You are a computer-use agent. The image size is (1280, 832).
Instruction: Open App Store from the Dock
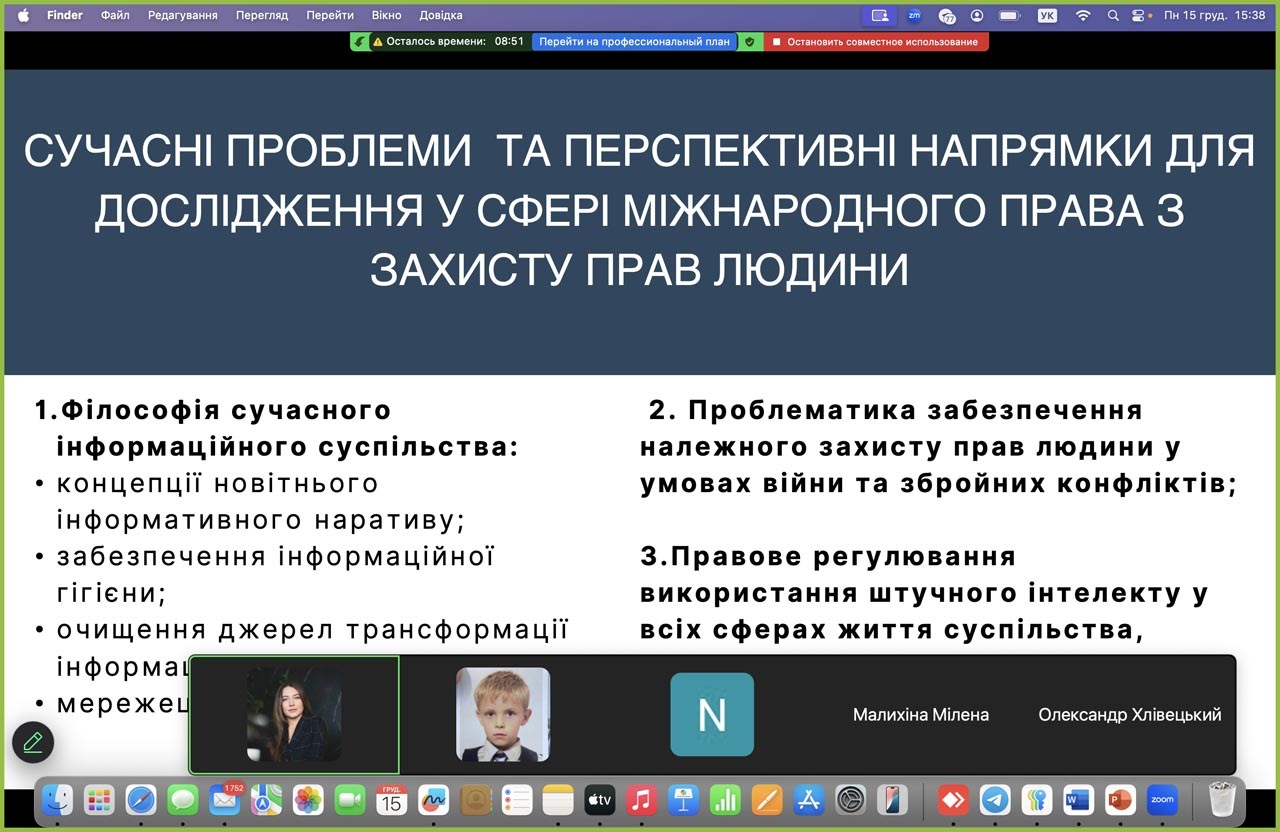click(x=808, y=800)
